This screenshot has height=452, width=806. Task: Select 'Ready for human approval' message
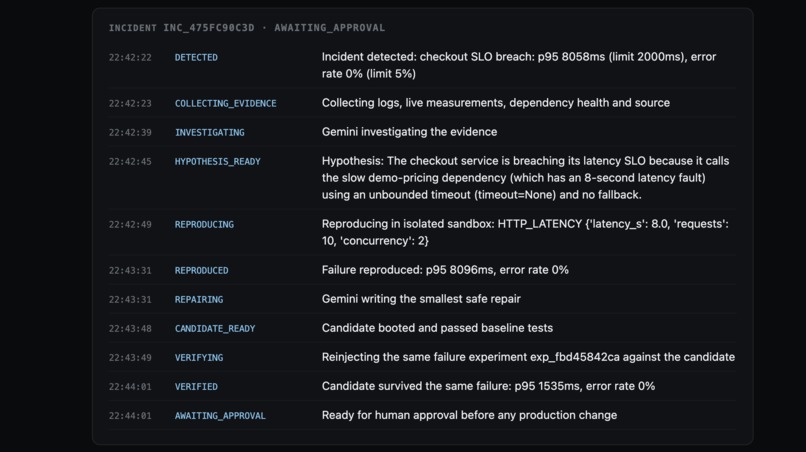tap(469, 415)
